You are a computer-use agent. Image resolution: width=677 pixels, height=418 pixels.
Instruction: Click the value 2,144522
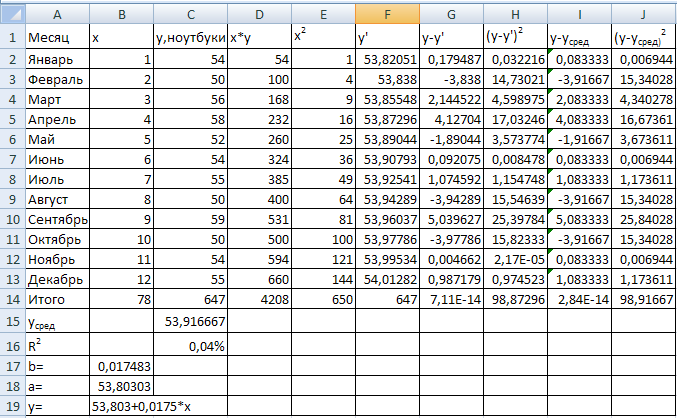(x=451, y=99)
